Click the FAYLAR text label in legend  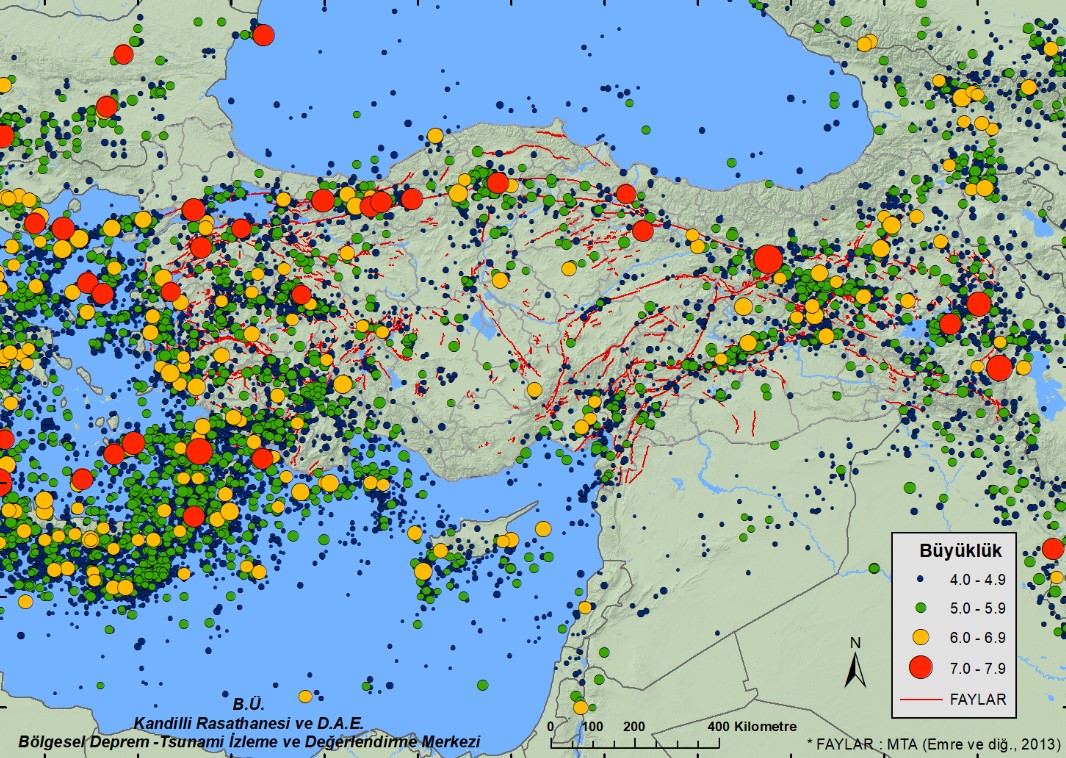click(976, 700)
